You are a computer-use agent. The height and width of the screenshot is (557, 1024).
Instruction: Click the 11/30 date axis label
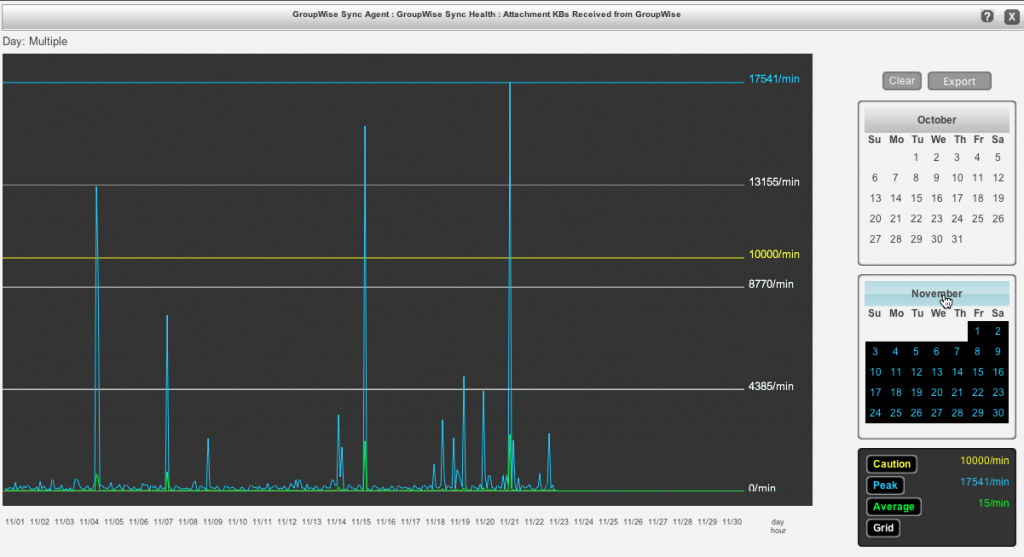point(732,522)
